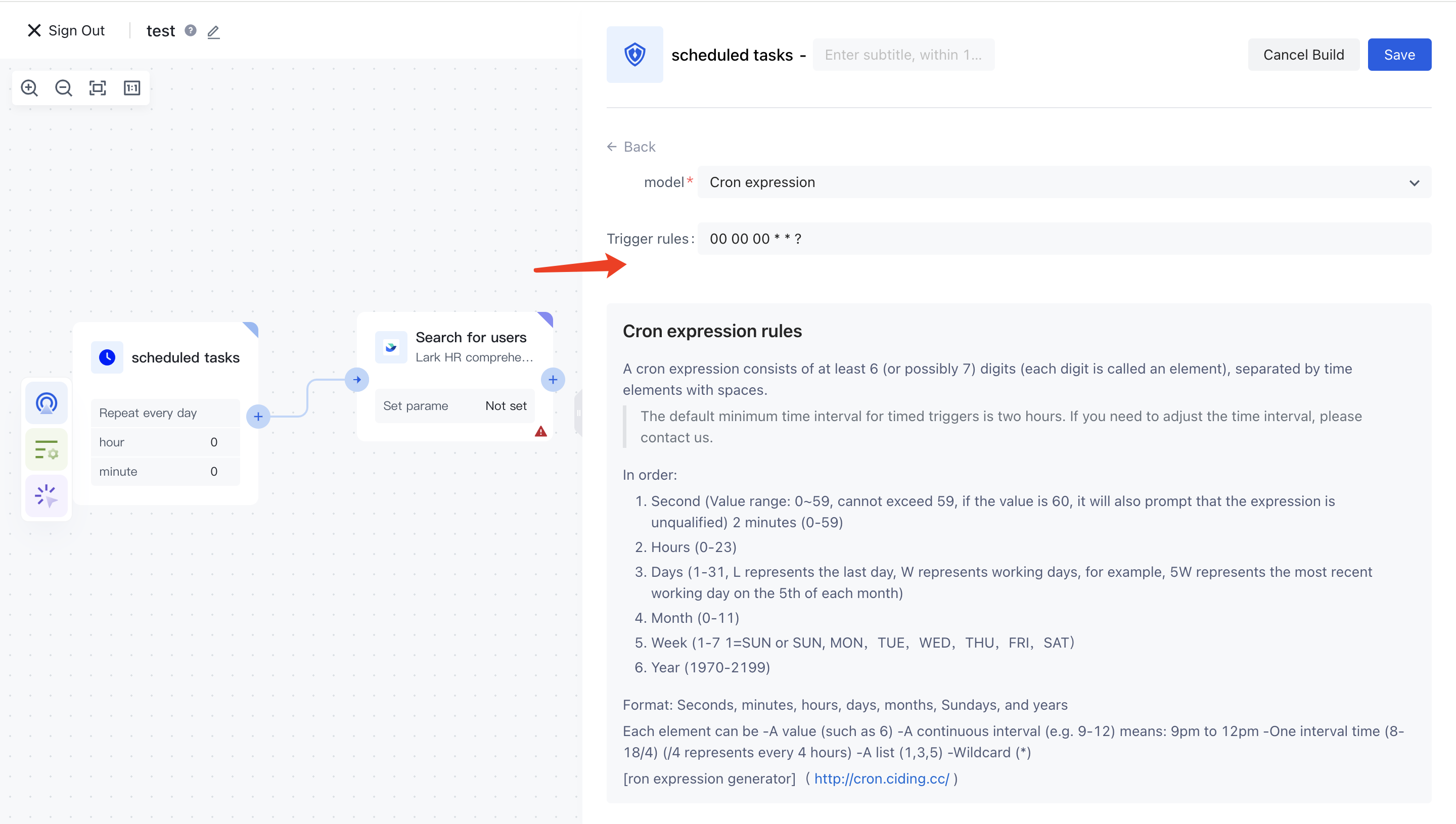Select the trigger node sidebar icon
Image resolution: width=1456 pixels, height=824 pixels.
coord(47,403)
